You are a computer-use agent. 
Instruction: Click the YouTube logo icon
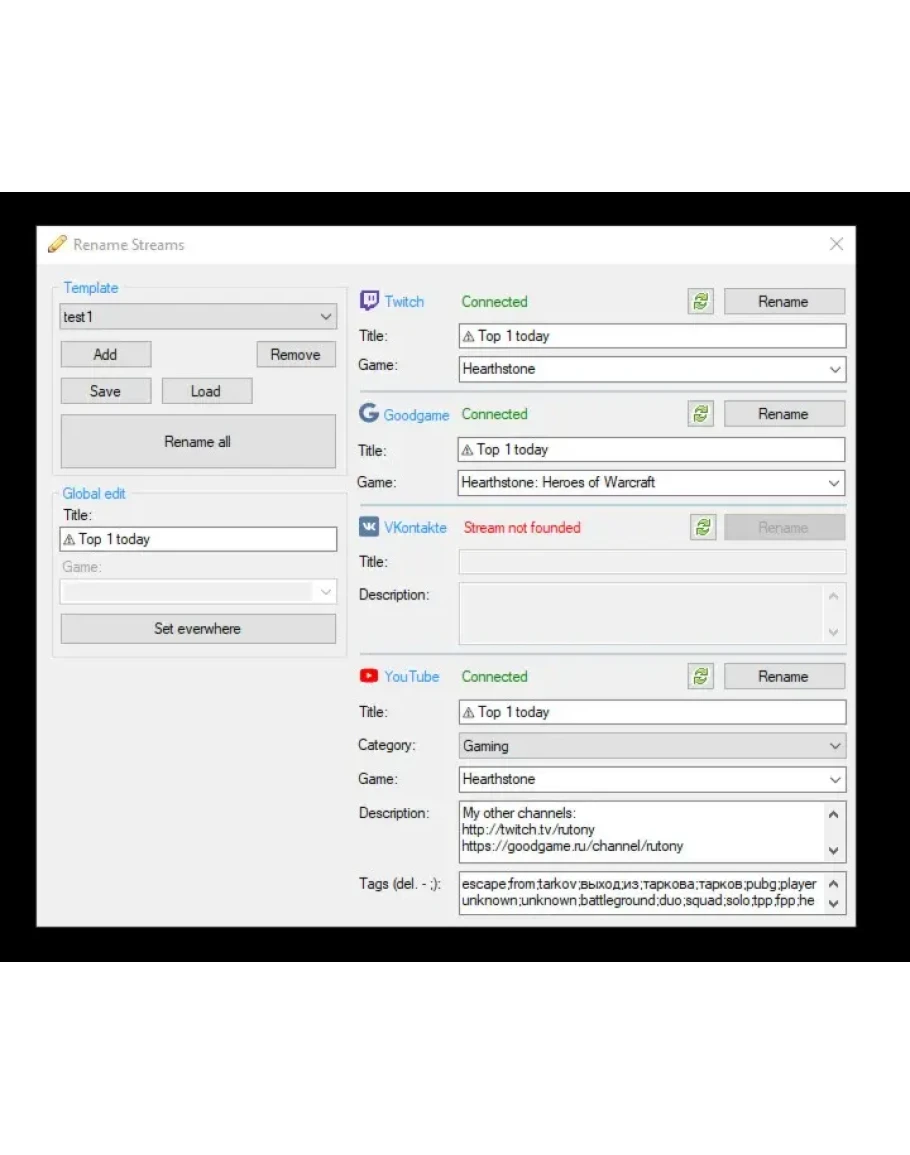[369, 677]
